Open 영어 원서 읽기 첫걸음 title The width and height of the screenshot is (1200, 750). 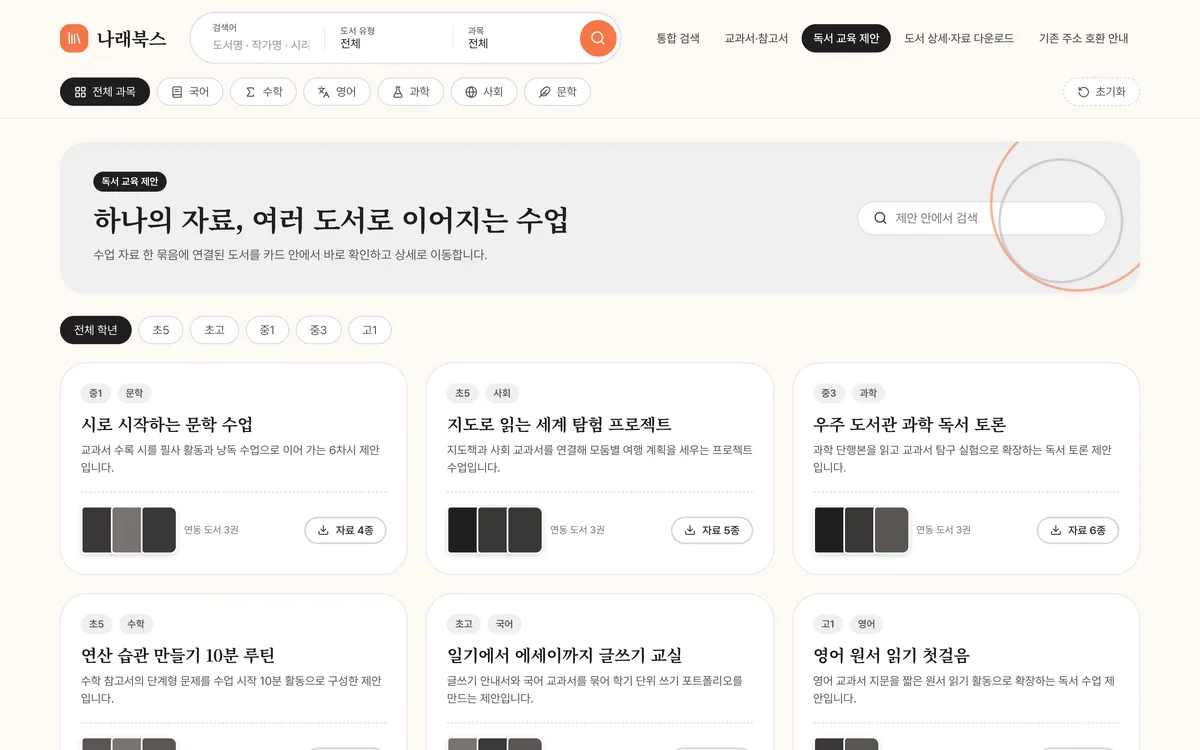(x=892, y=655)
